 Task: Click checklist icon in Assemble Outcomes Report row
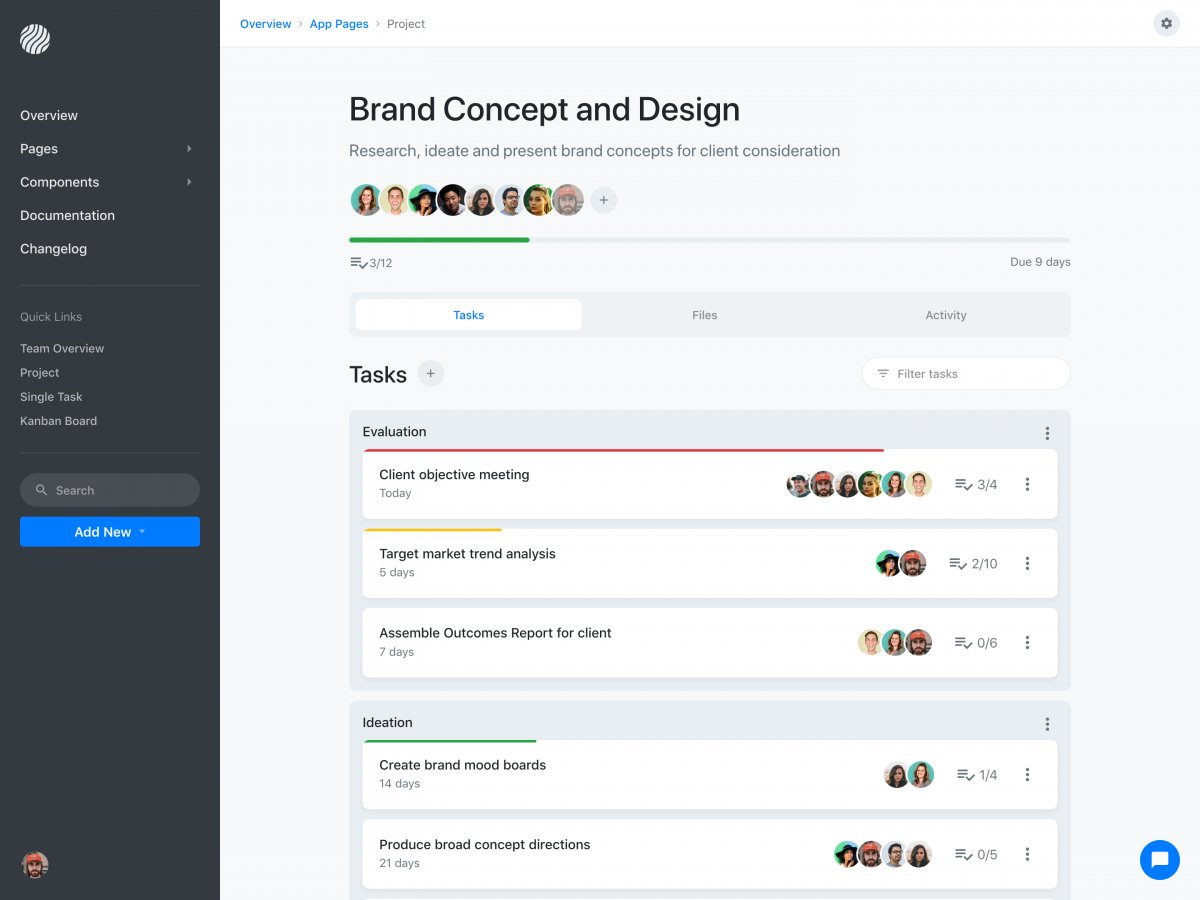click(x=964, y=643)
